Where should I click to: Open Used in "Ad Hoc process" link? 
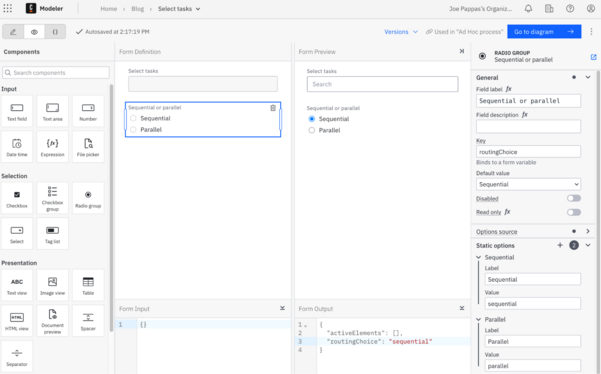pyautogui.click(x=464, y=32)
